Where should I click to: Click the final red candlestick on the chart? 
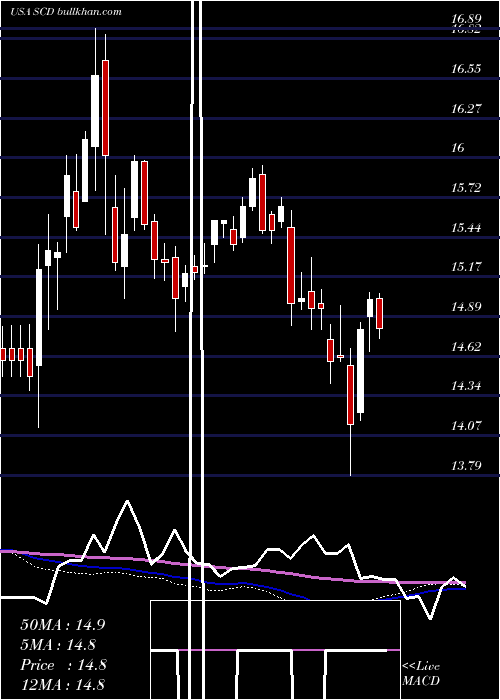379,313
